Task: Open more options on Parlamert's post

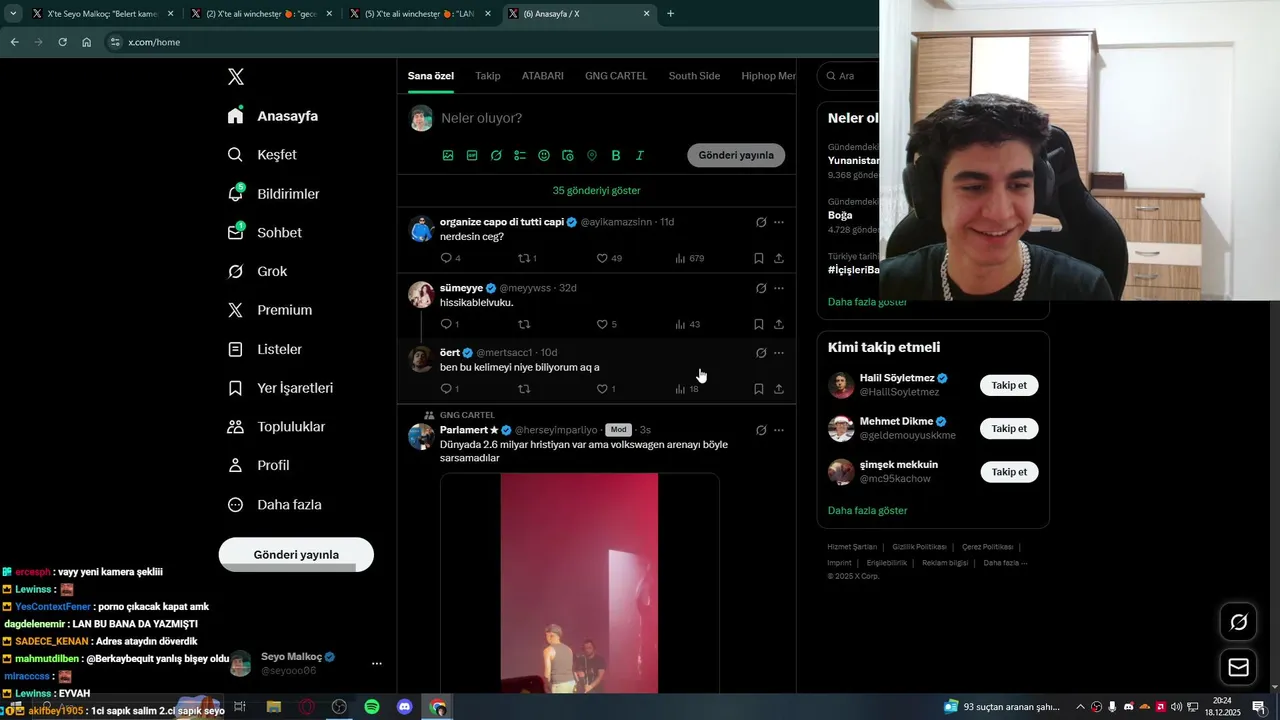Action: coord(779,430)
